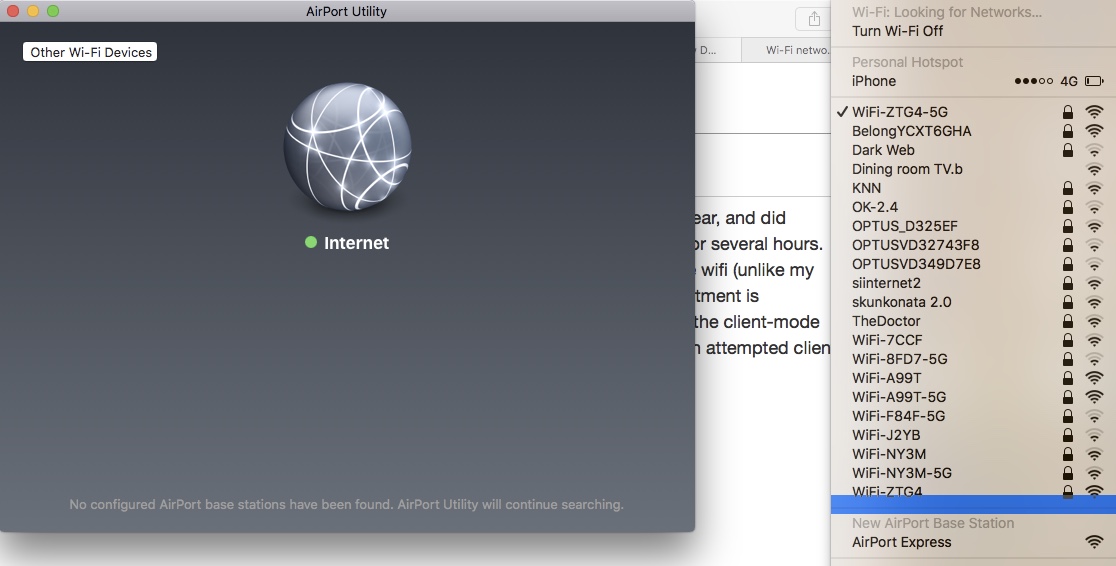Select the WiFi-ZTG4-5G network
Screen dimensions: 1116x566
pyautogui.click(x=974, y=112)
